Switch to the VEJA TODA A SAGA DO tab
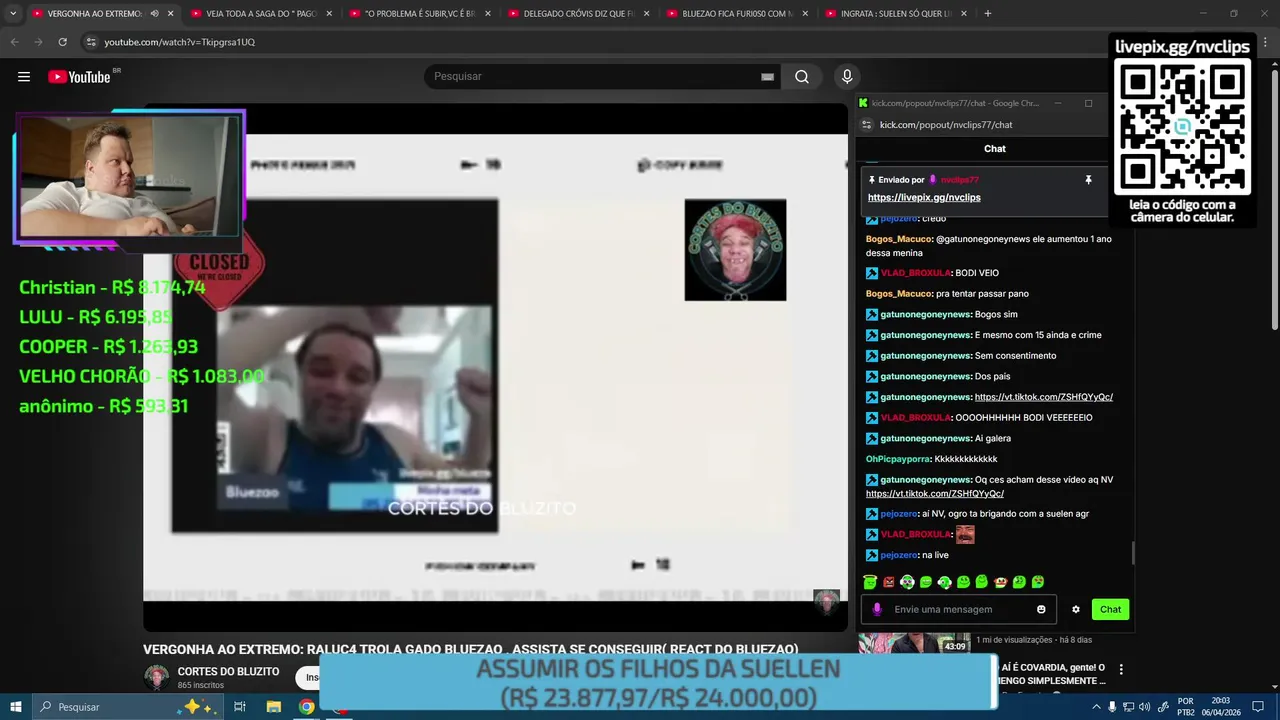Viewport: 1280px width, 720px height. [261, 14]
